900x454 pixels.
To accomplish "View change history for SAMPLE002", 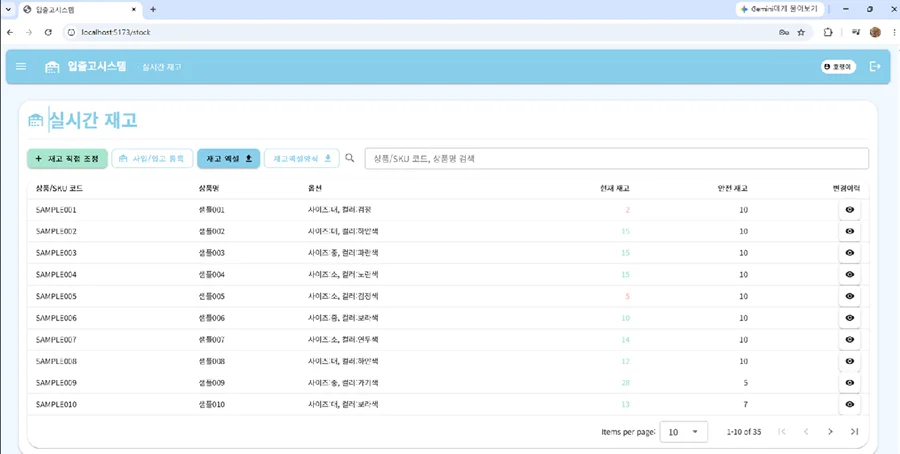I will point(849,231).
